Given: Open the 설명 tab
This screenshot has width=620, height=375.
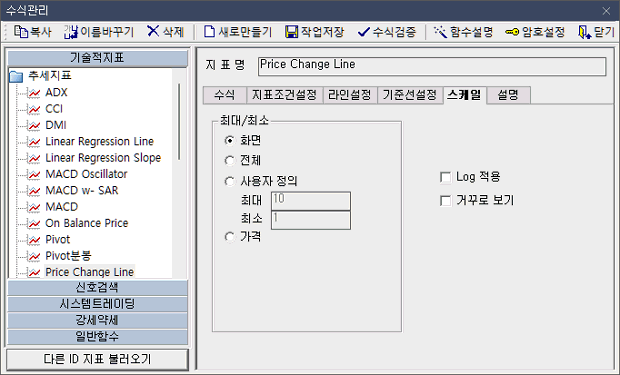Looking at the screenshot, I should (x=508, y=95).
